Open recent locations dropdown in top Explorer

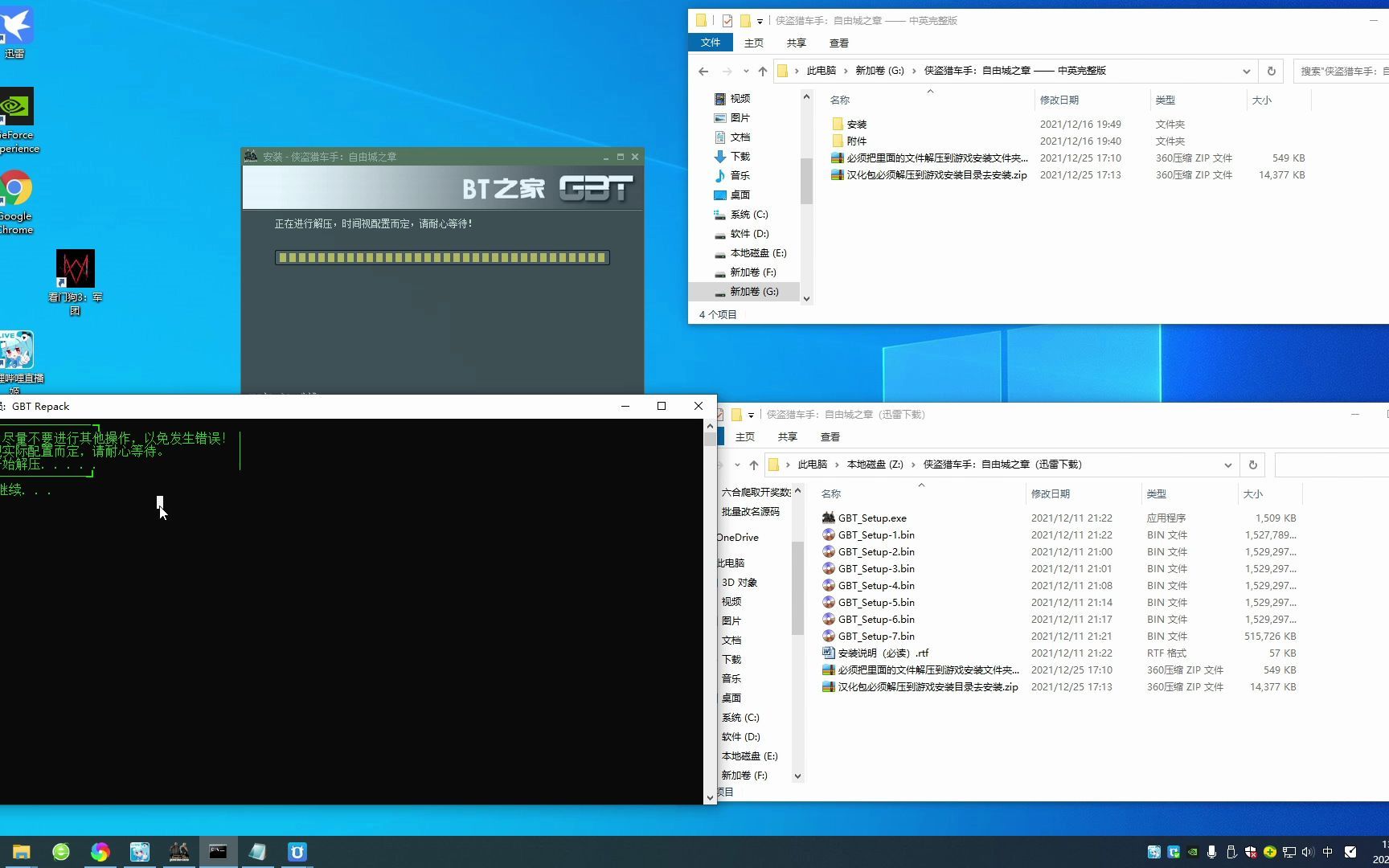point(746,72)
